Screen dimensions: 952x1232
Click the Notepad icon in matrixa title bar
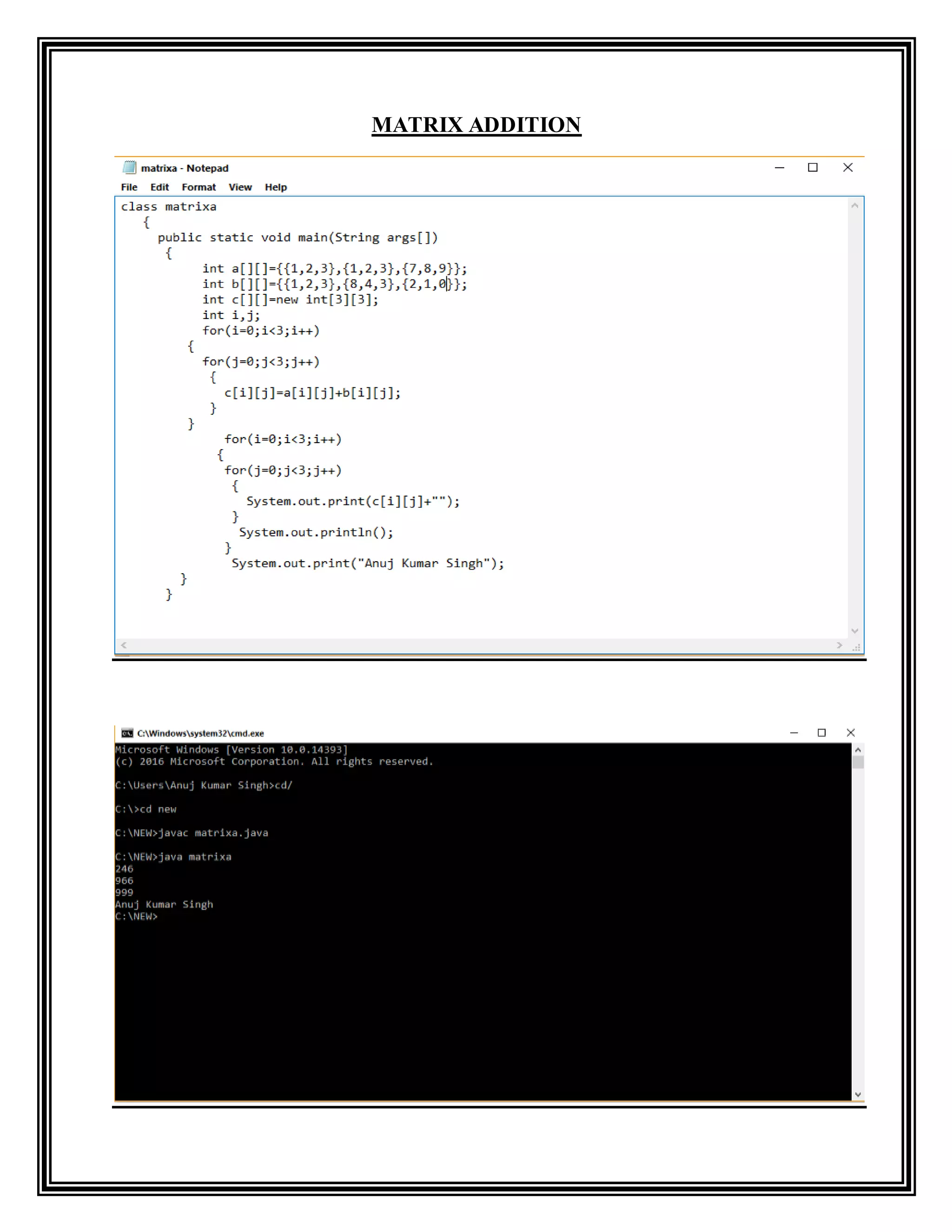pos(129,167)
